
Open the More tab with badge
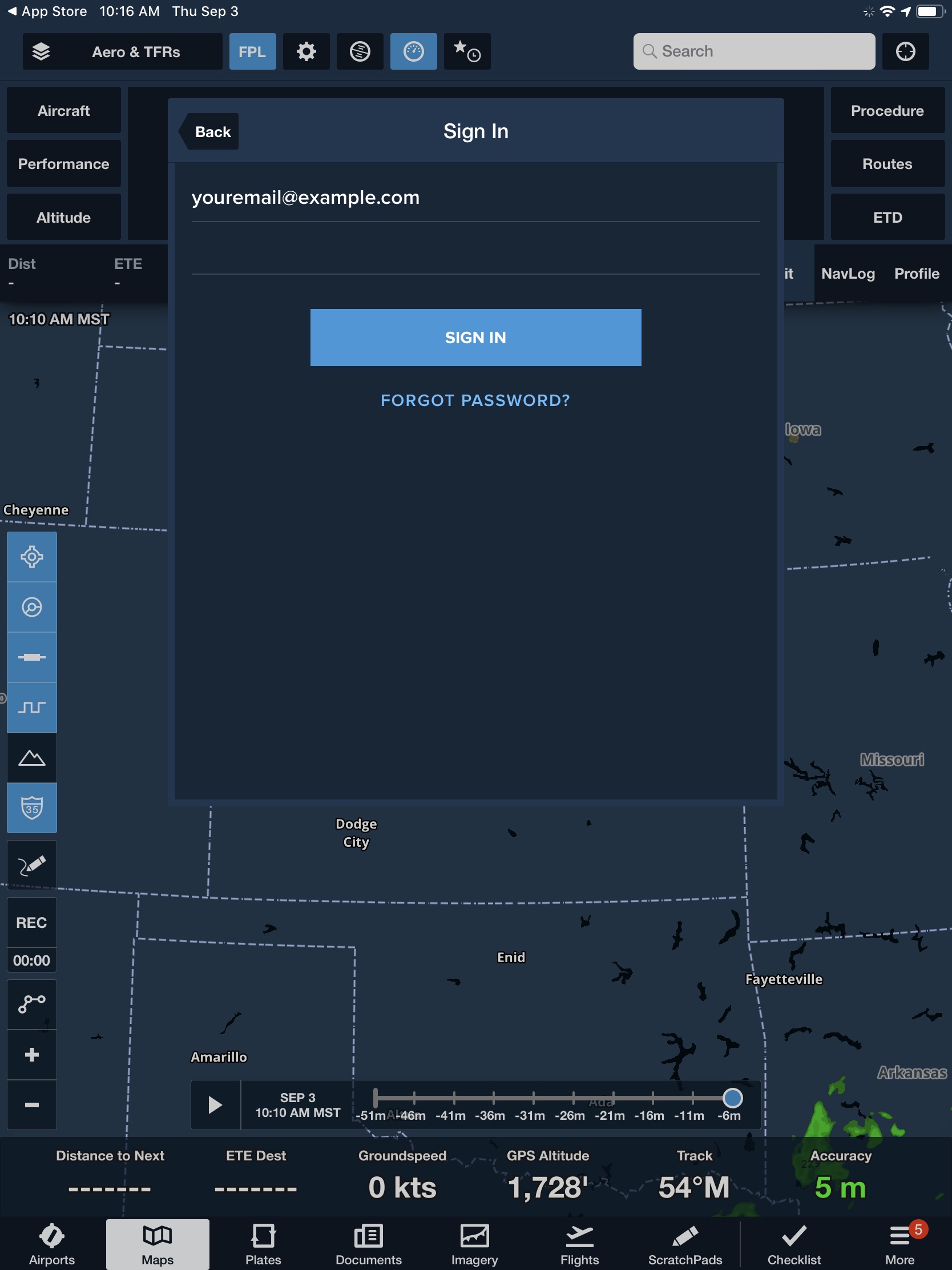(900, 1245)
